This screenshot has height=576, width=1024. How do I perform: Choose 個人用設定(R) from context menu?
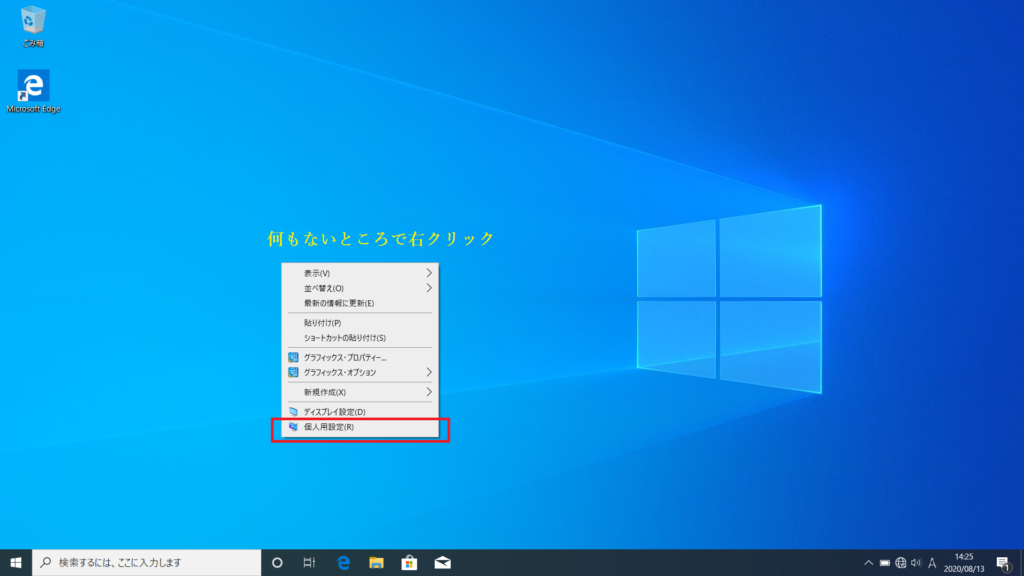click(x=360, y=427)
